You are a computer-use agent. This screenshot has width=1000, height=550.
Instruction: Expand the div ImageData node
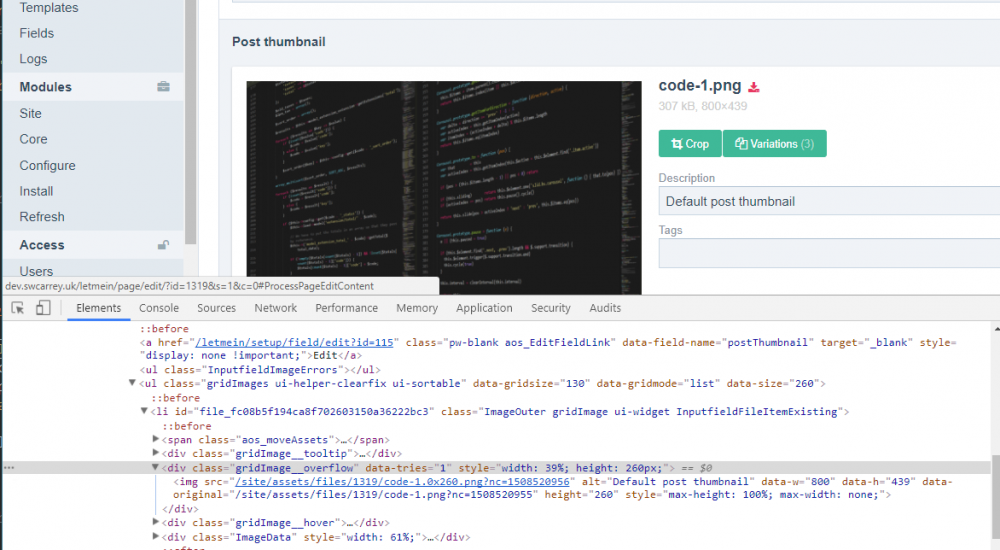pyautogui.click(x=155, y=537)
